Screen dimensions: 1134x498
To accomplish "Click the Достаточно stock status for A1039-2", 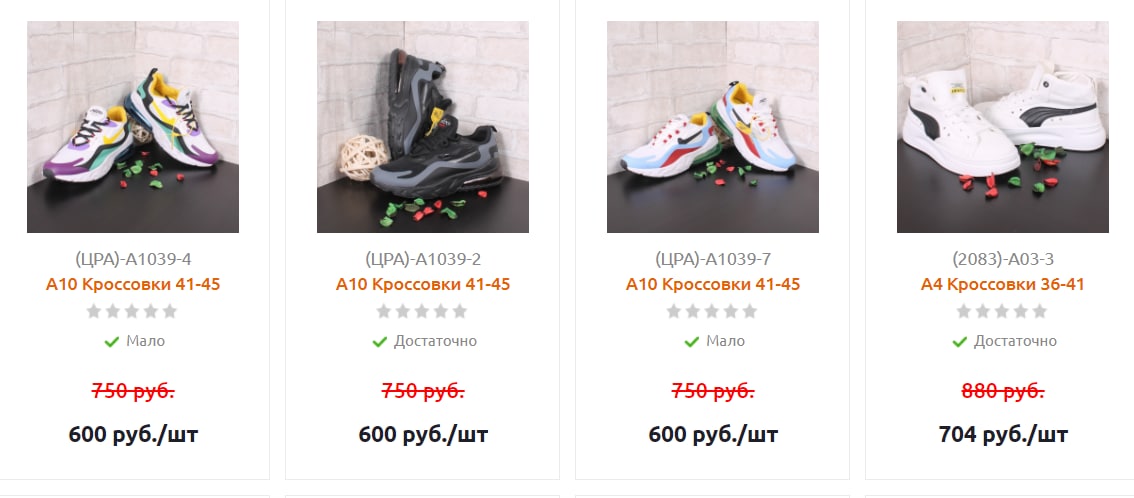I will click(435, 341).
